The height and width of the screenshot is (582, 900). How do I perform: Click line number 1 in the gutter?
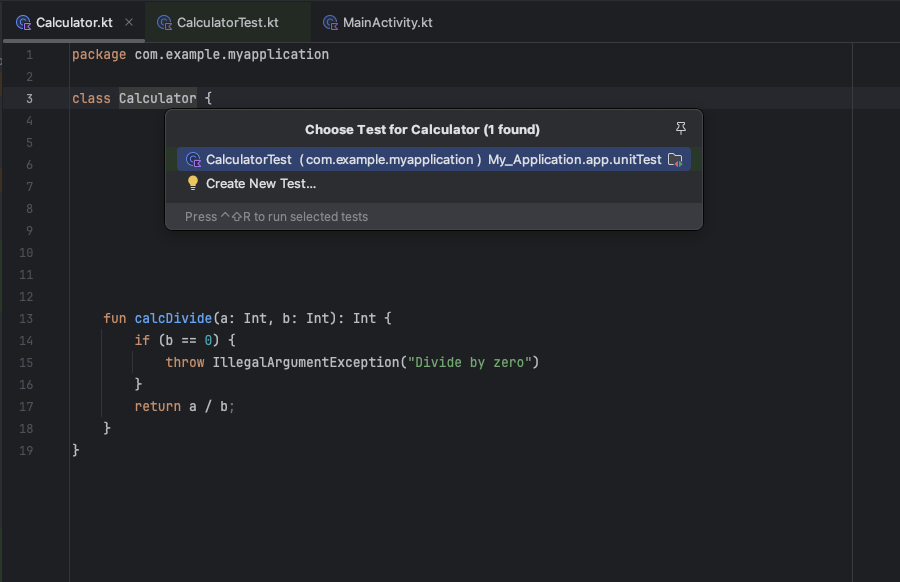(x=29, y=55)
